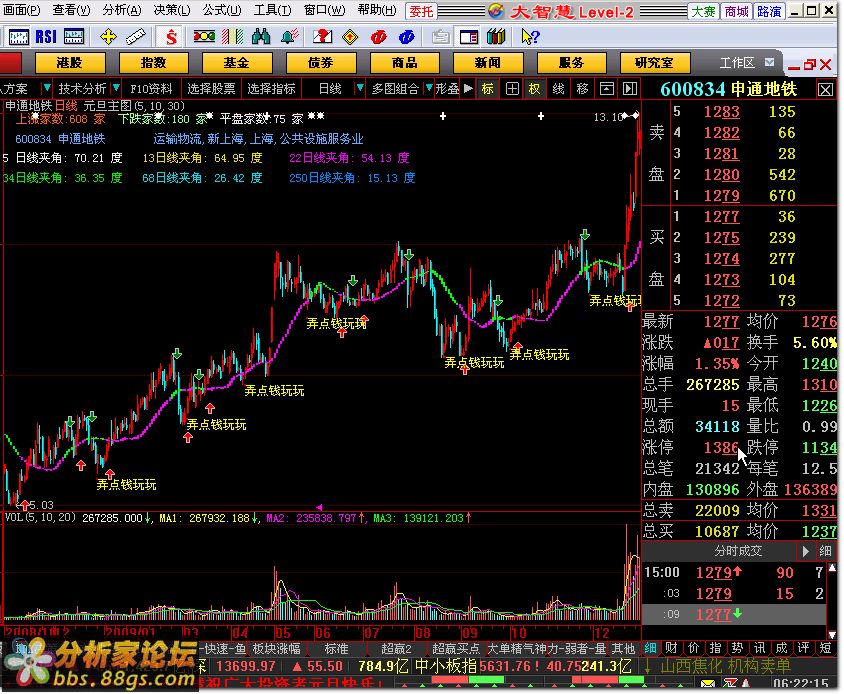Click the grid-plus icon in chart toolbar

coord(512,88)
